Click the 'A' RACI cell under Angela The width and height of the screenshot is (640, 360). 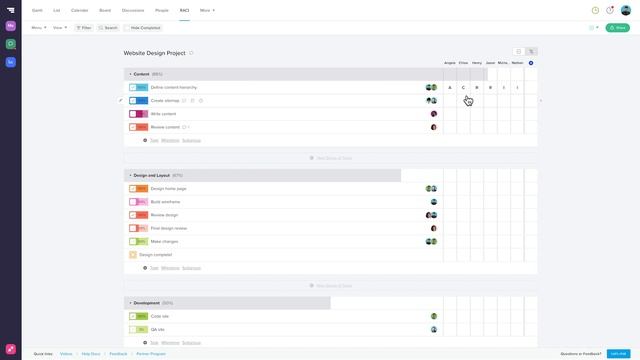pos(450,87)
